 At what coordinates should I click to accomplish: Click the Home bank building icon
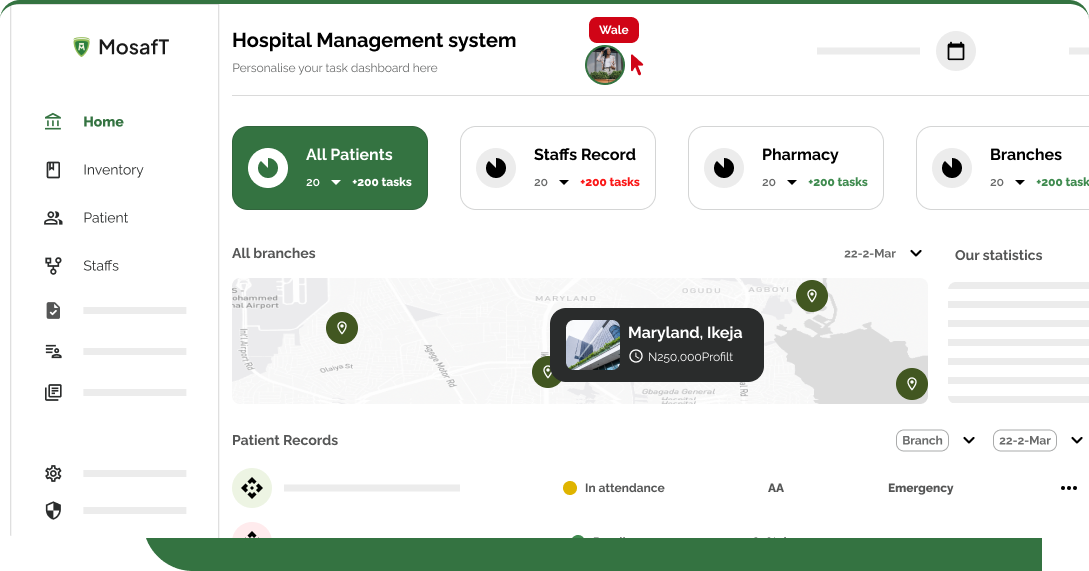point(53,122)
